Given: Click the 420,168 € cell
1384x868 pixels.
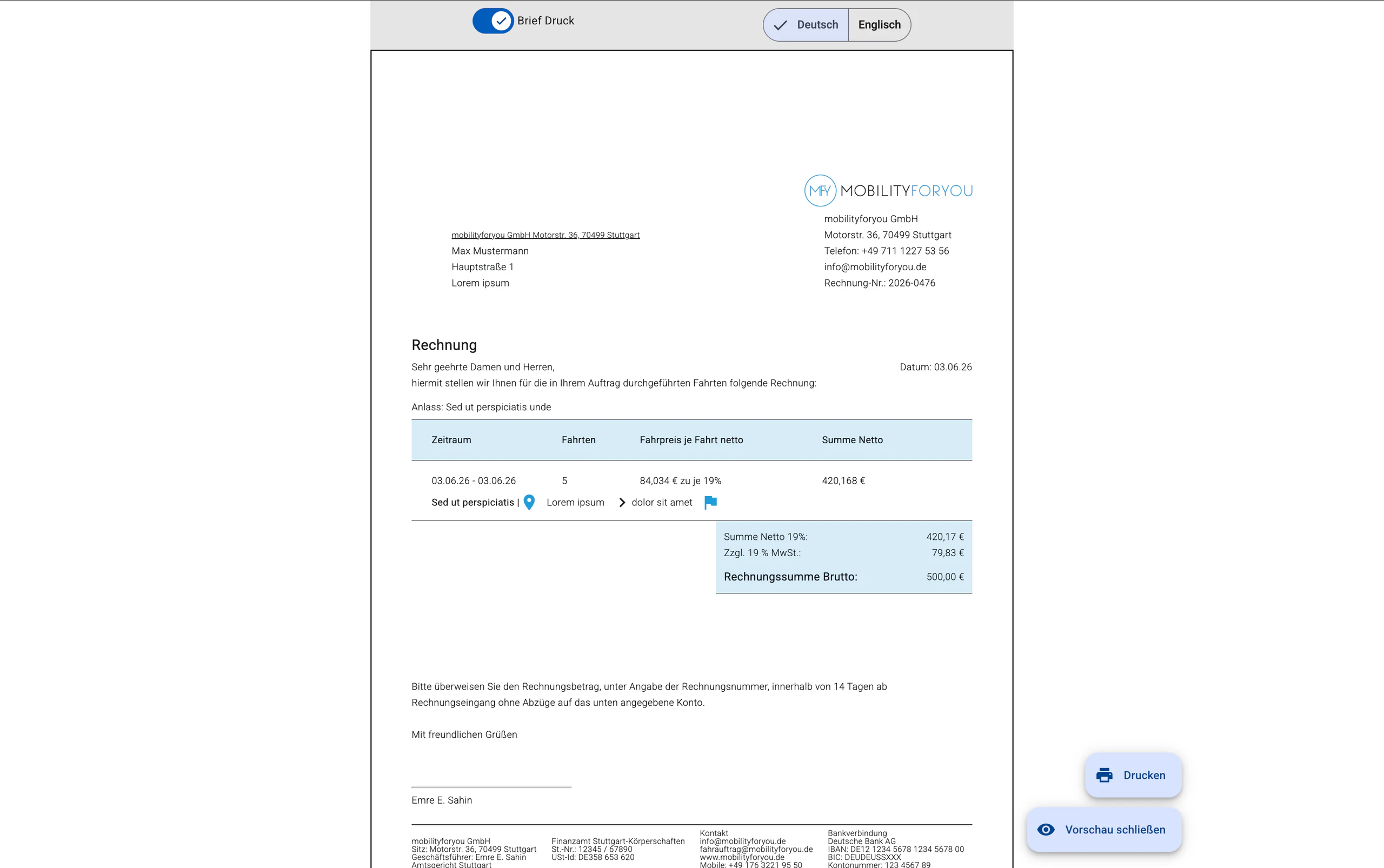Looking at the screenshot, I should coord(843,480).
